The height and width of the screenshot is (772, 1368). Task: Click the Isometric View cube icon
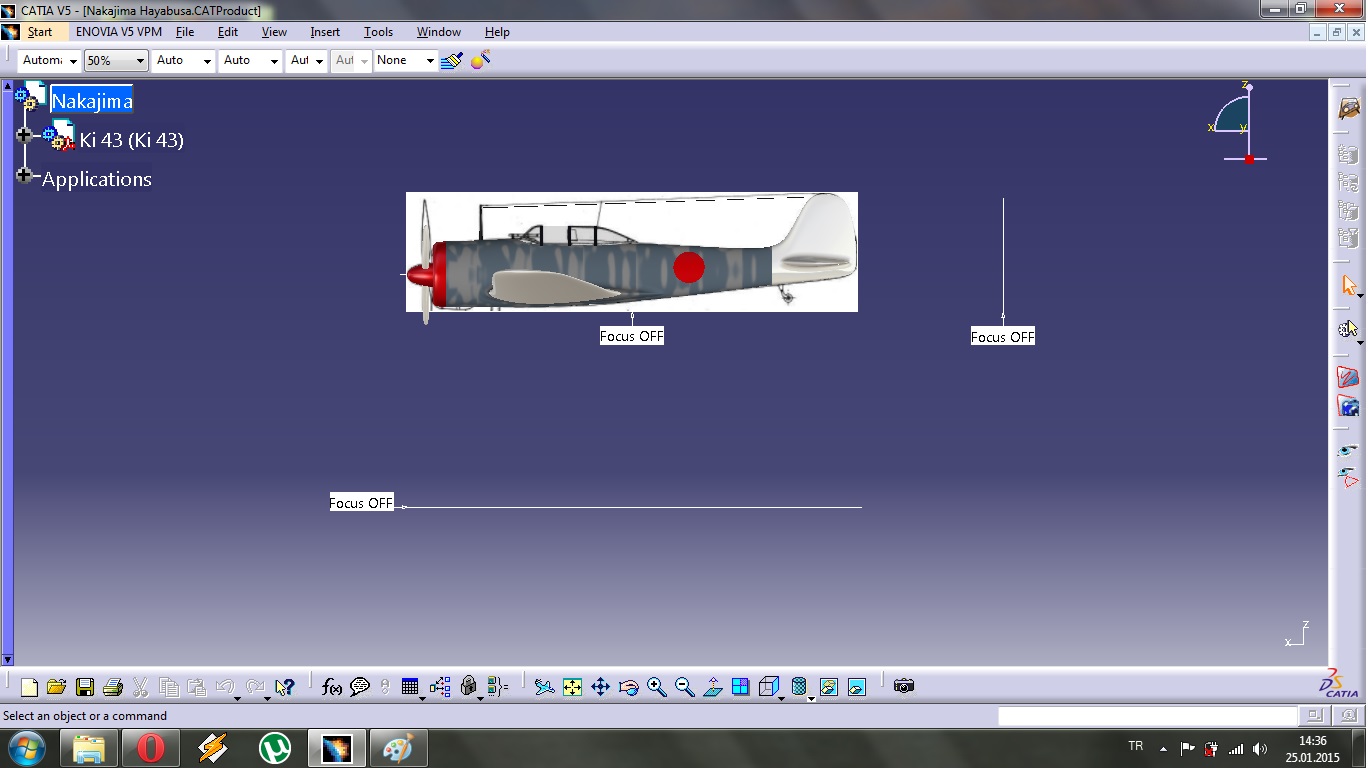pyautogui.click(x=768, y=687)
